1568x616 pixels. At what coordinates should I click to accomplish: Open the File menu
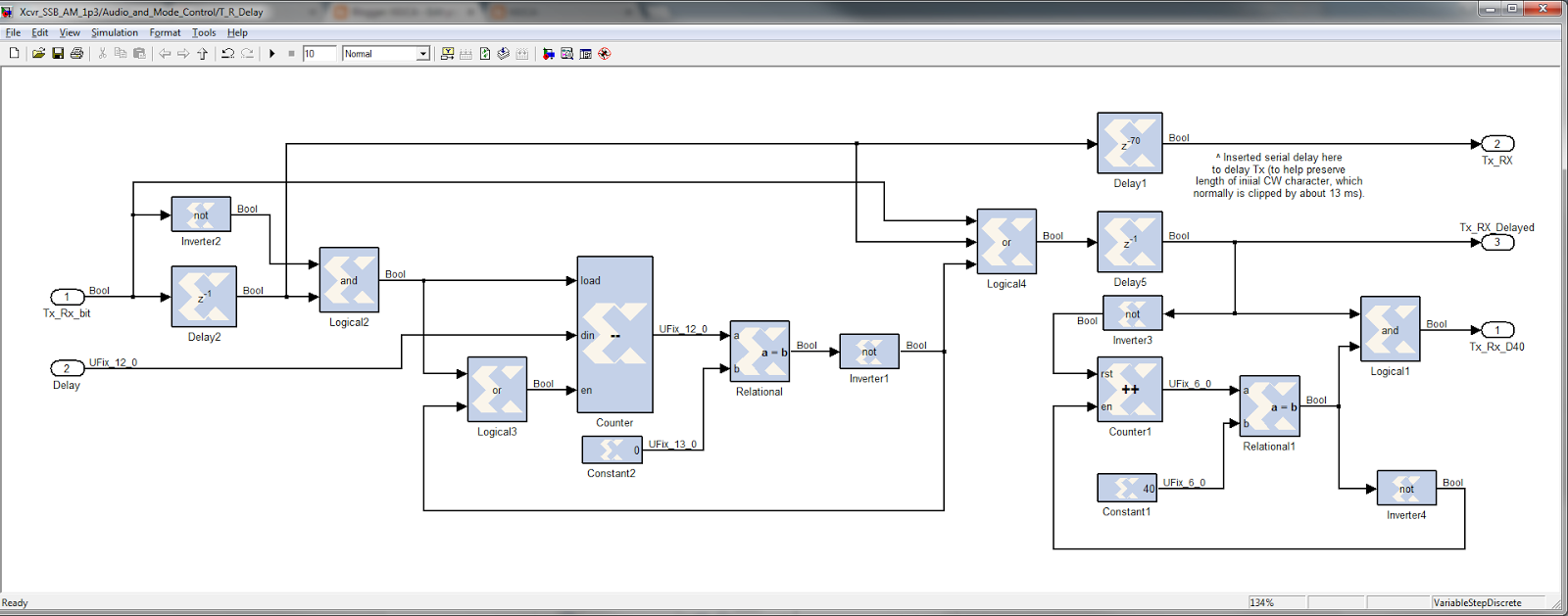tap(13, 32)
